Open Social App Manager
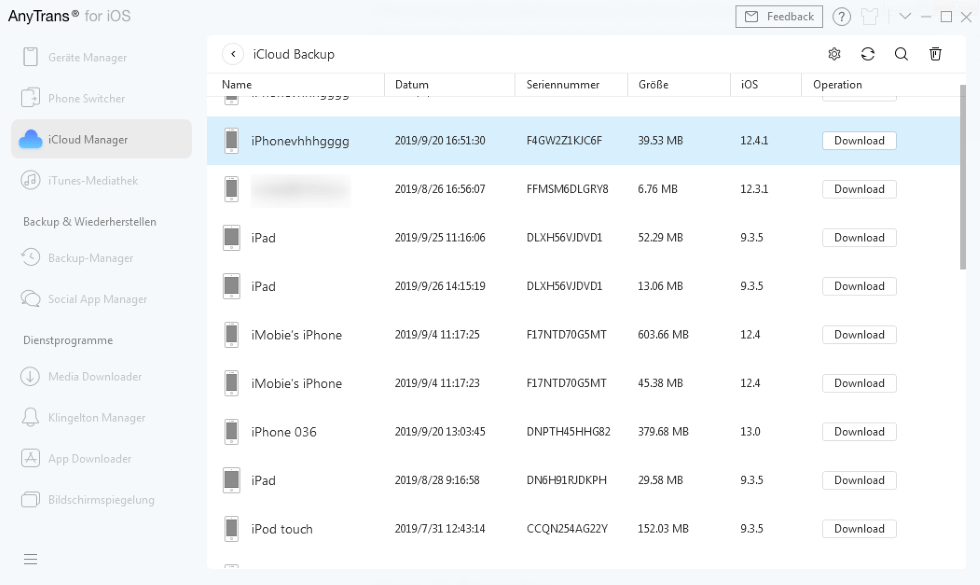This screenshot has height=585, width=980. [x=97, y=299]
